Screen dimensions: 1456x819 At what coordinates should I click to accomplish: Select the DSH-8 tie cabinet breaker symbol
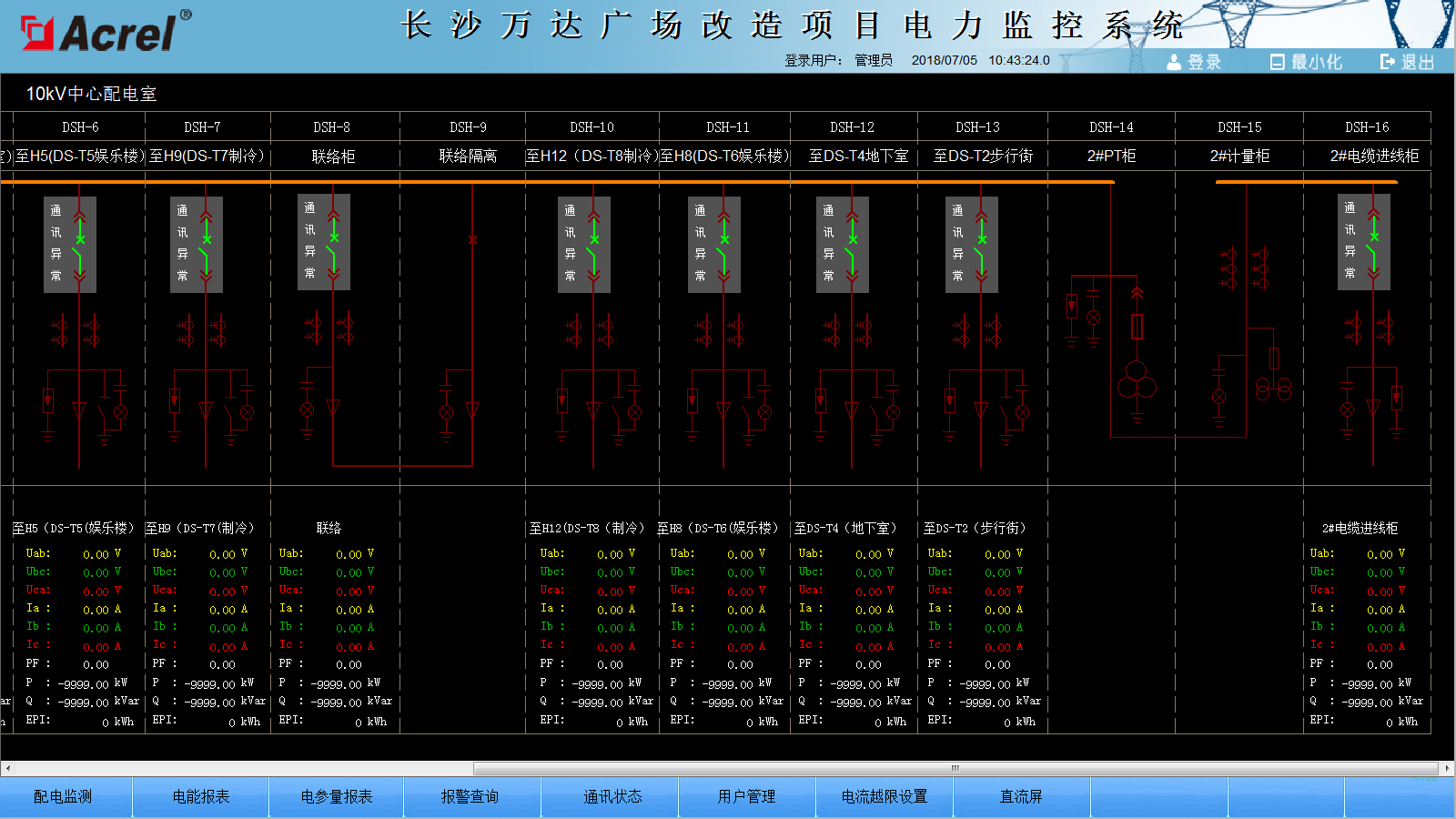(x=333, y=242)
